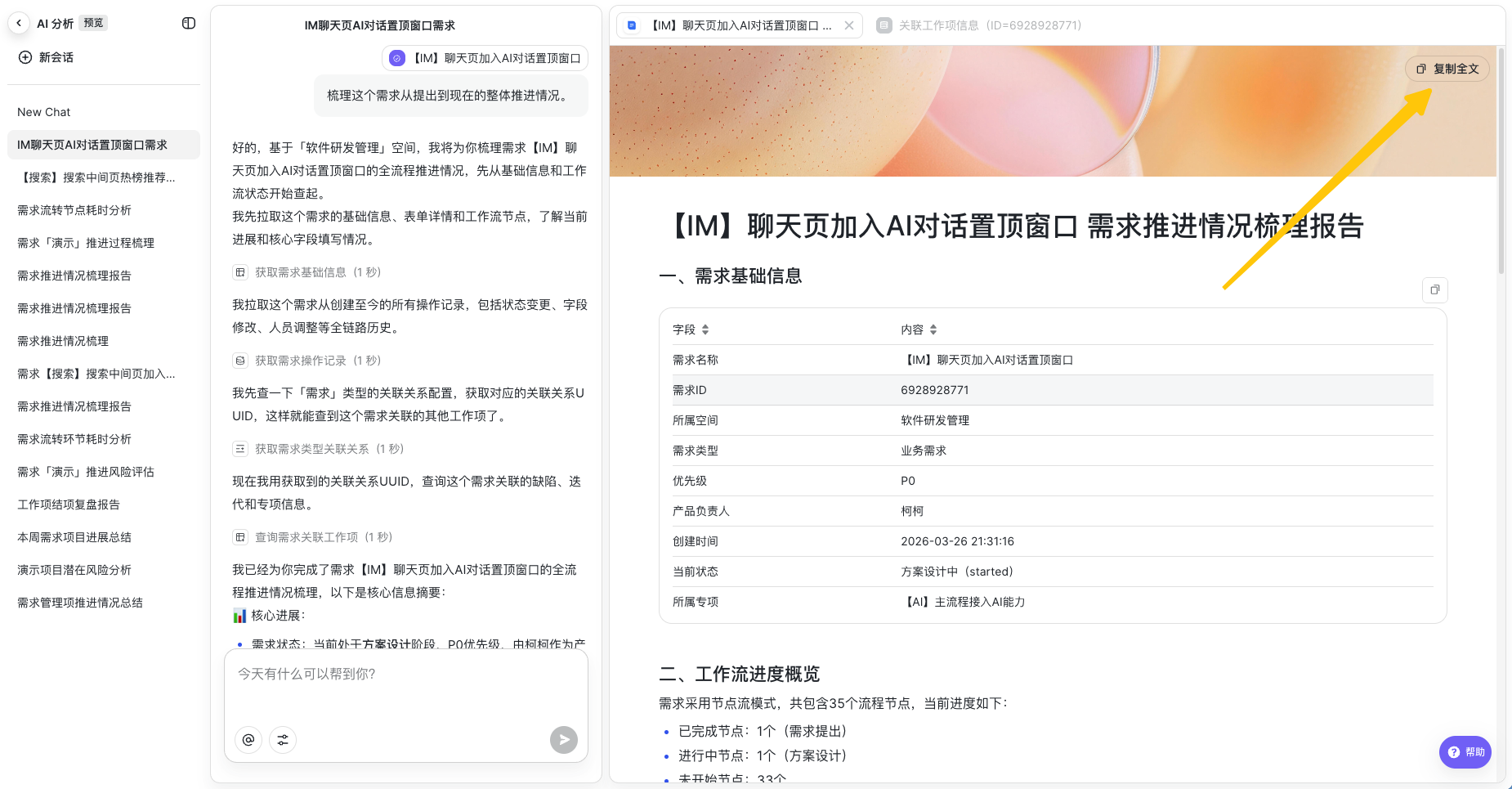Screen dimensions: 1512x789
Task: Click the @ mention icon
Action: click(248, 740)
